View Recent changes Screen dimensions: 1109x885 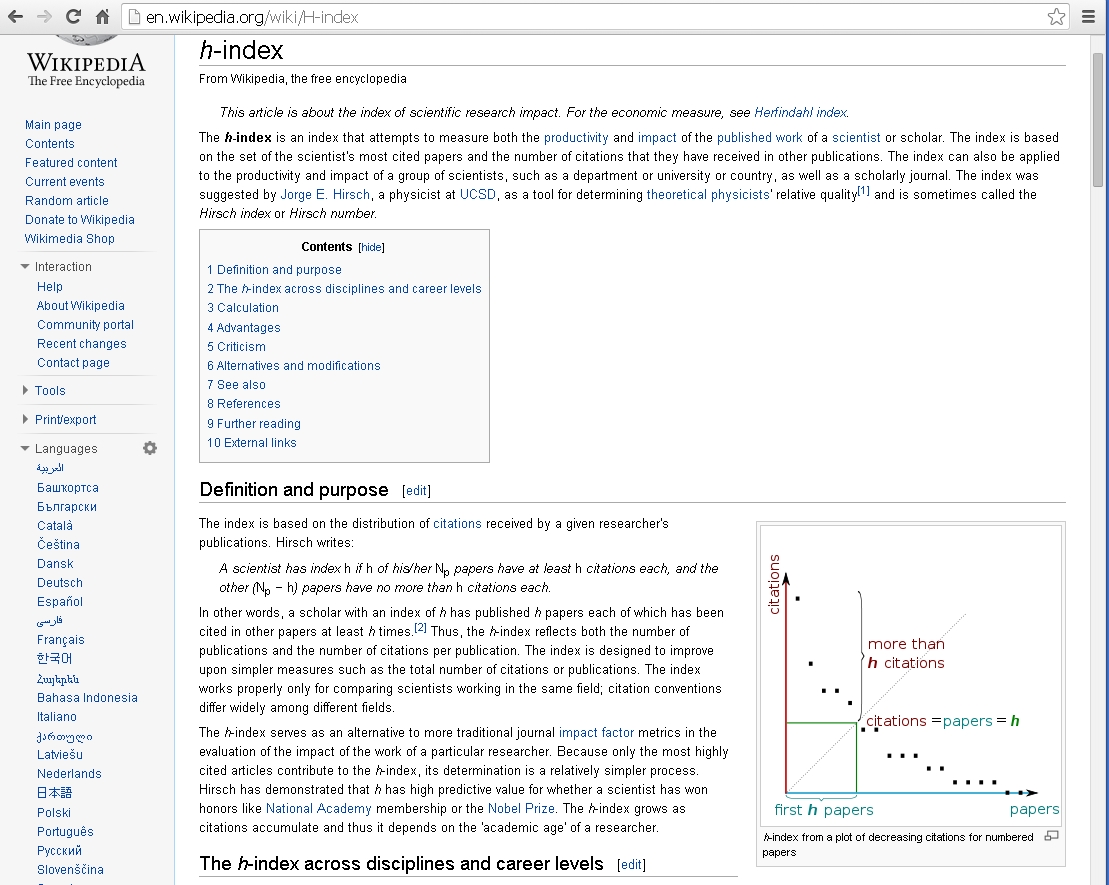[81, 344]
